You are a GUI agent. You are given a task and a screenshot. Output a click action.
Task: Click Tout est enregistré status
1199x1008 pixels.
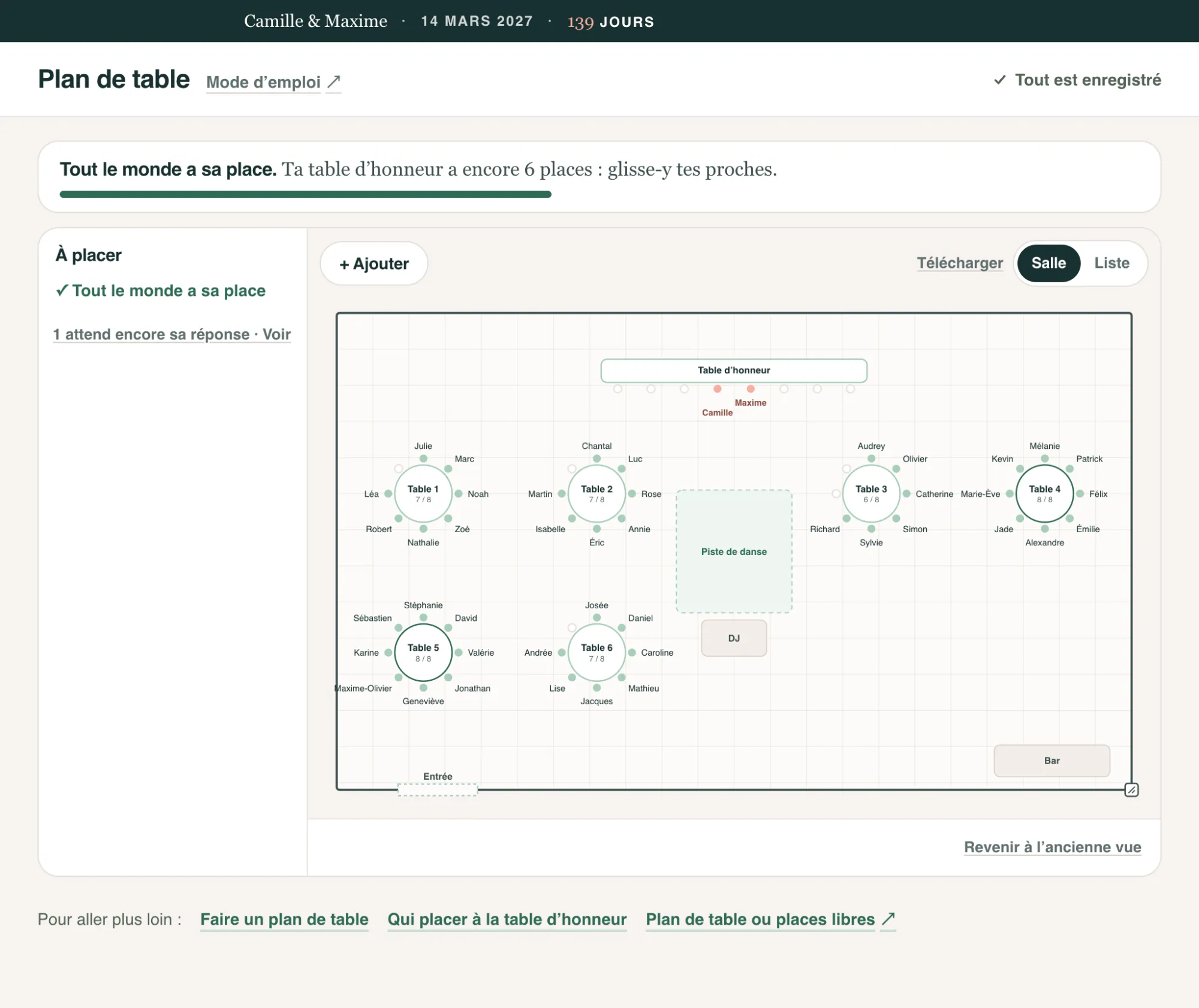tap(1077, 80)
